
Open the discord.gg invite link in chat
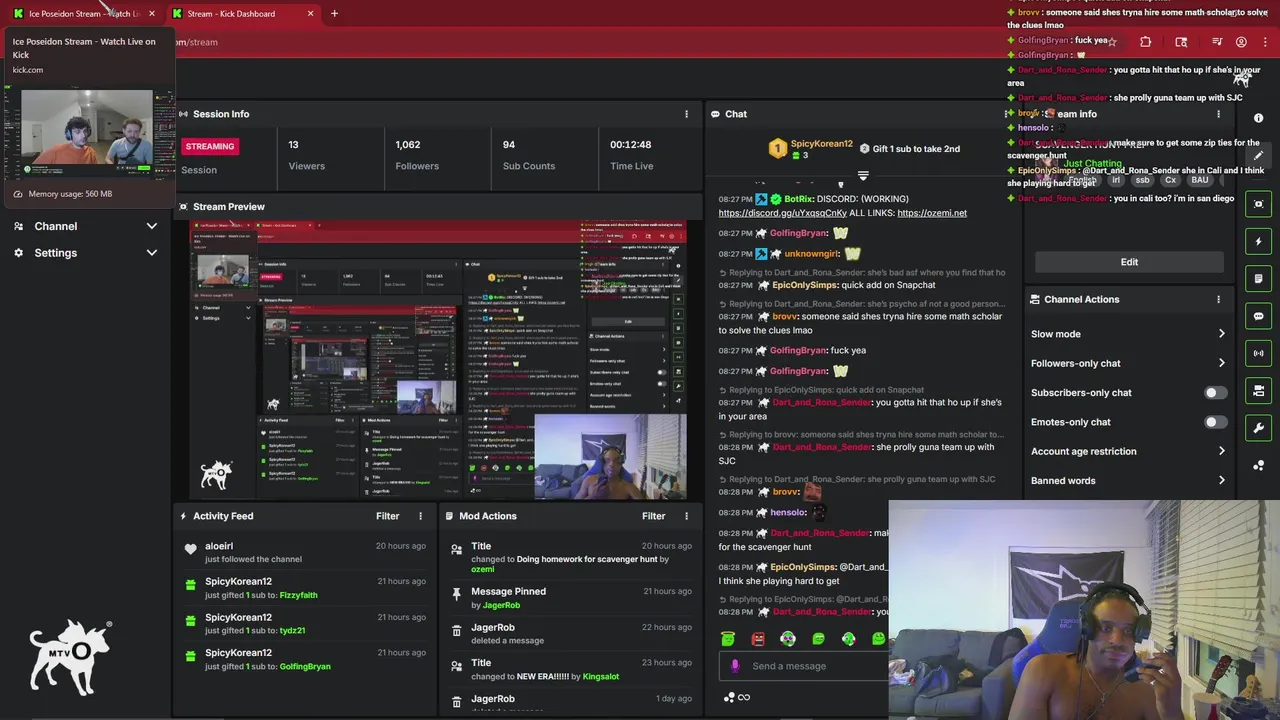782,213
